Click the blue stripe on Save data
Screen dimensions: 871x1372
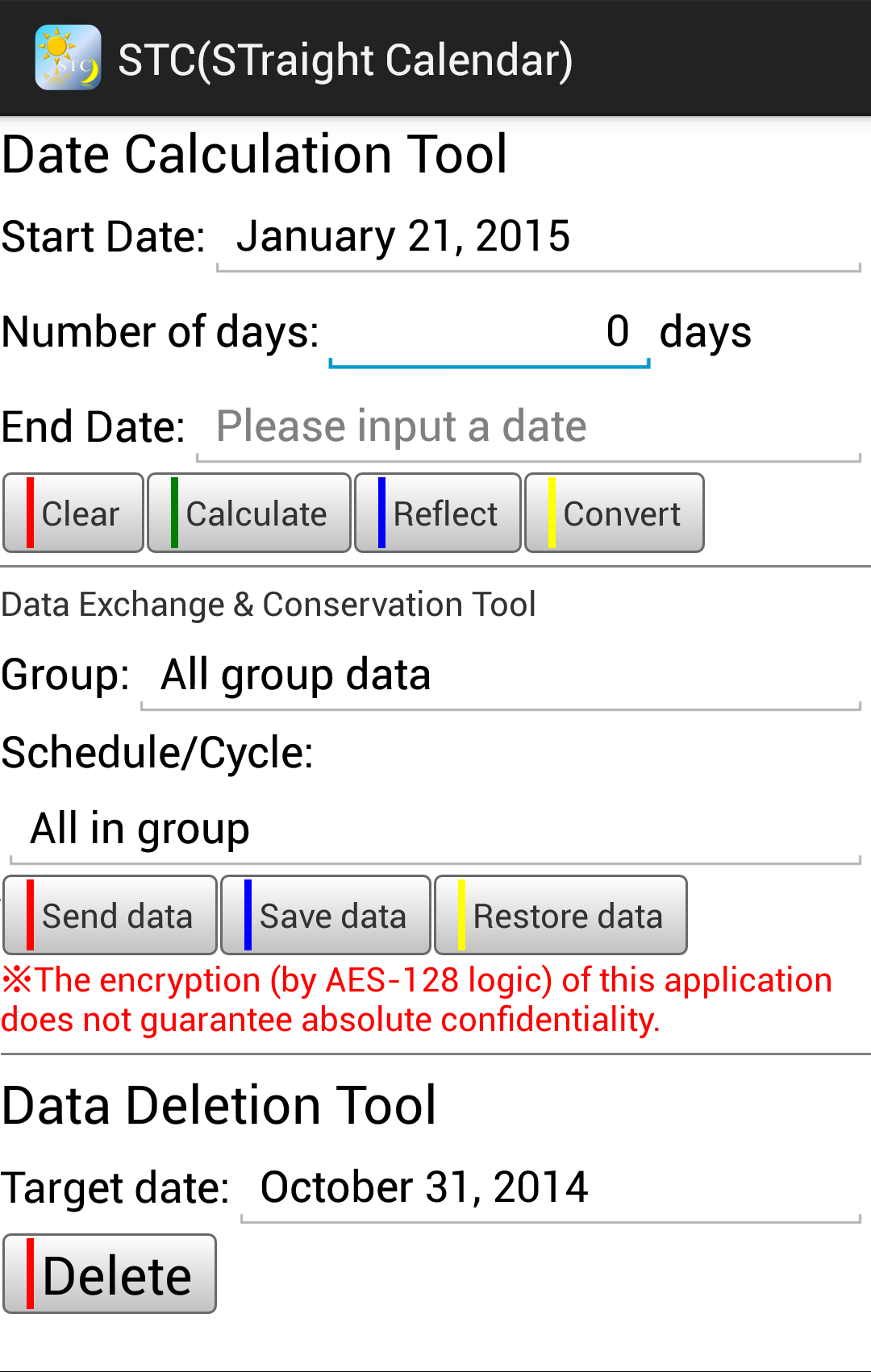tap(248, 916)
